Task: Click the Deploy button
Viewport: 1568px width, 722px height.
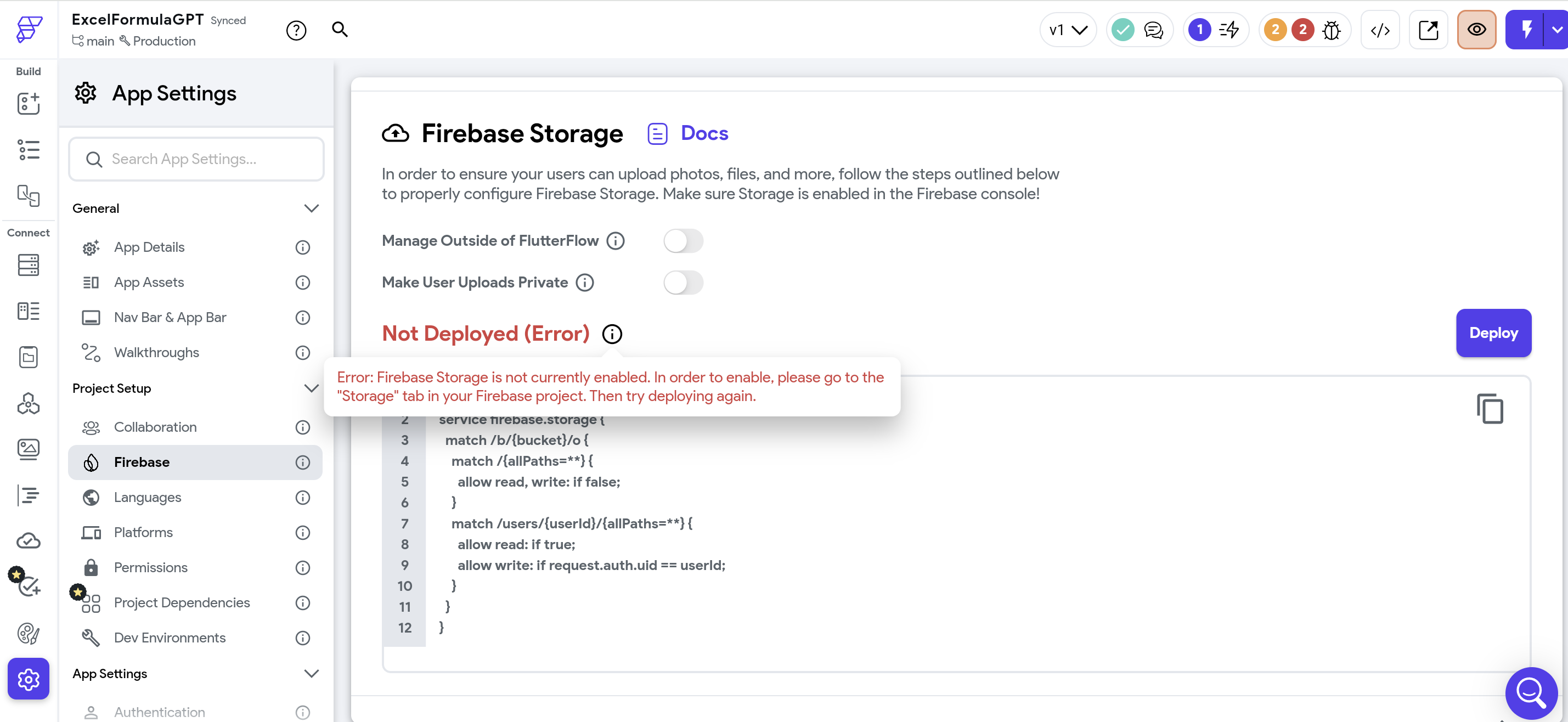Action: click(x=1493, y=333)
